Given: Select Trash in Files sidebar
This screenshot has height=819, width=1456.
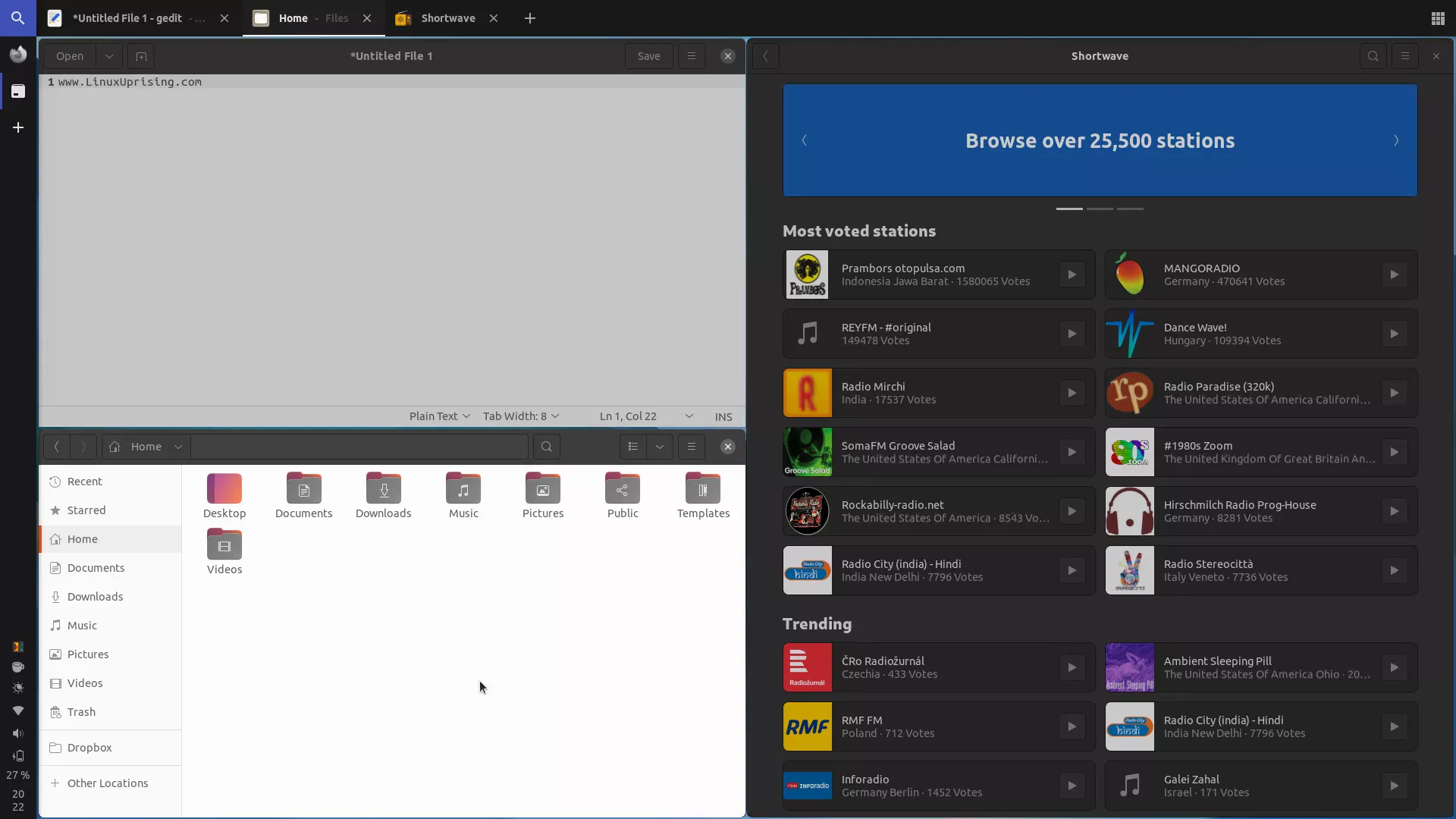Looking at the screenshot, I should click(110, 712).
